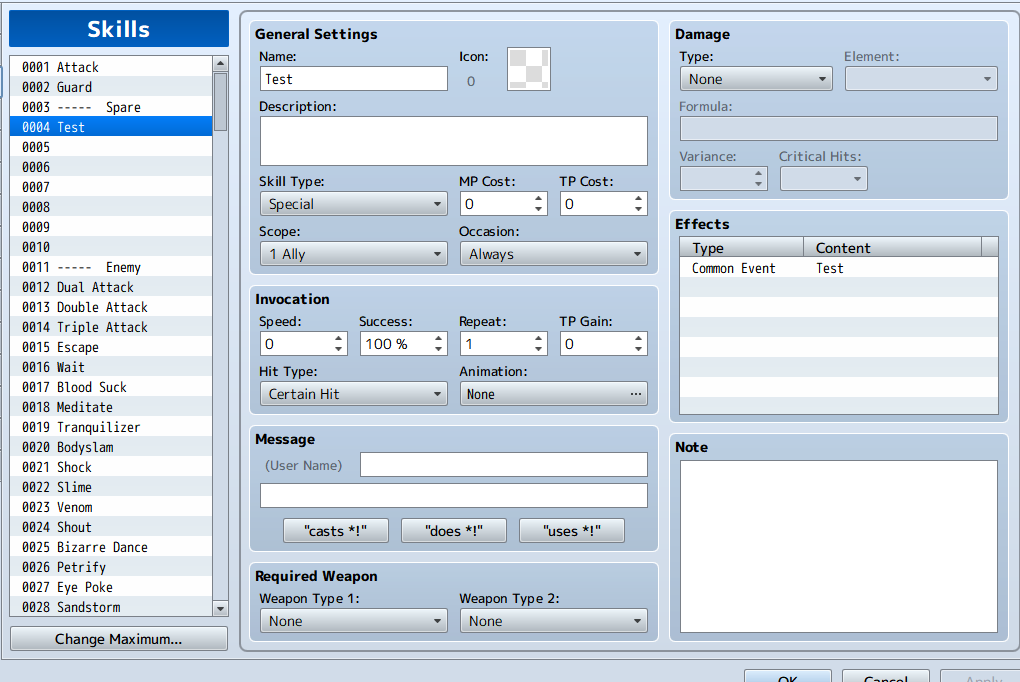Open the Weapon Type 2 dropdown

tap(554, 621)
